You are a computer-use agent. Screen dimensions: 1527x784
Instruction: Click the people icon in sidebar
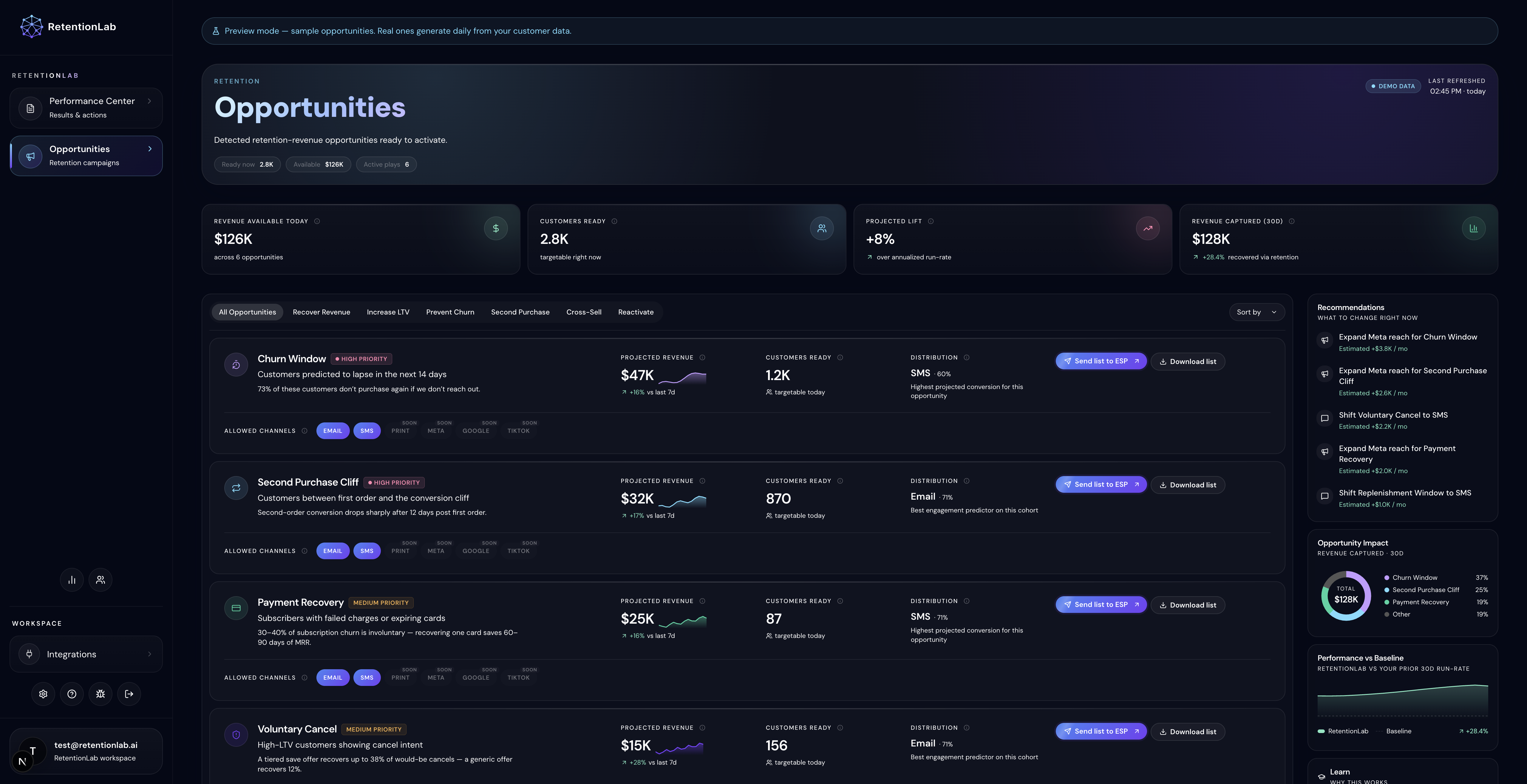(100, 580)
